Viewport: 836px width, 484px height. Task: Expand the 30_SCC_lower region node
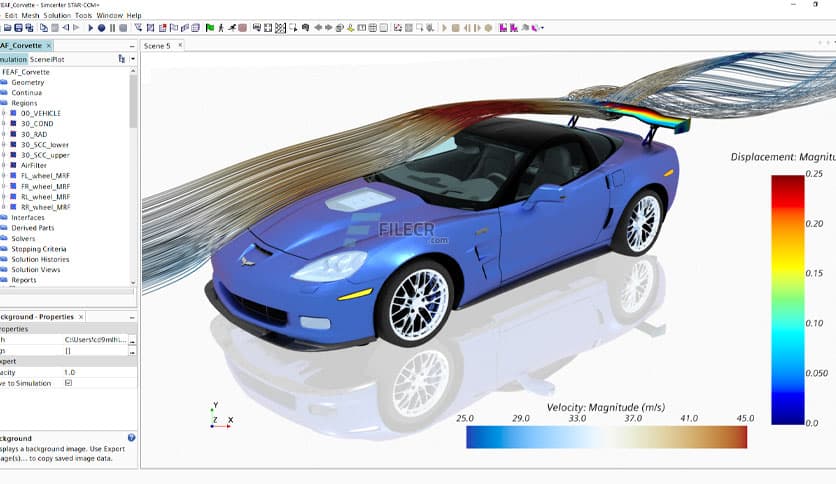pos(4,144)
